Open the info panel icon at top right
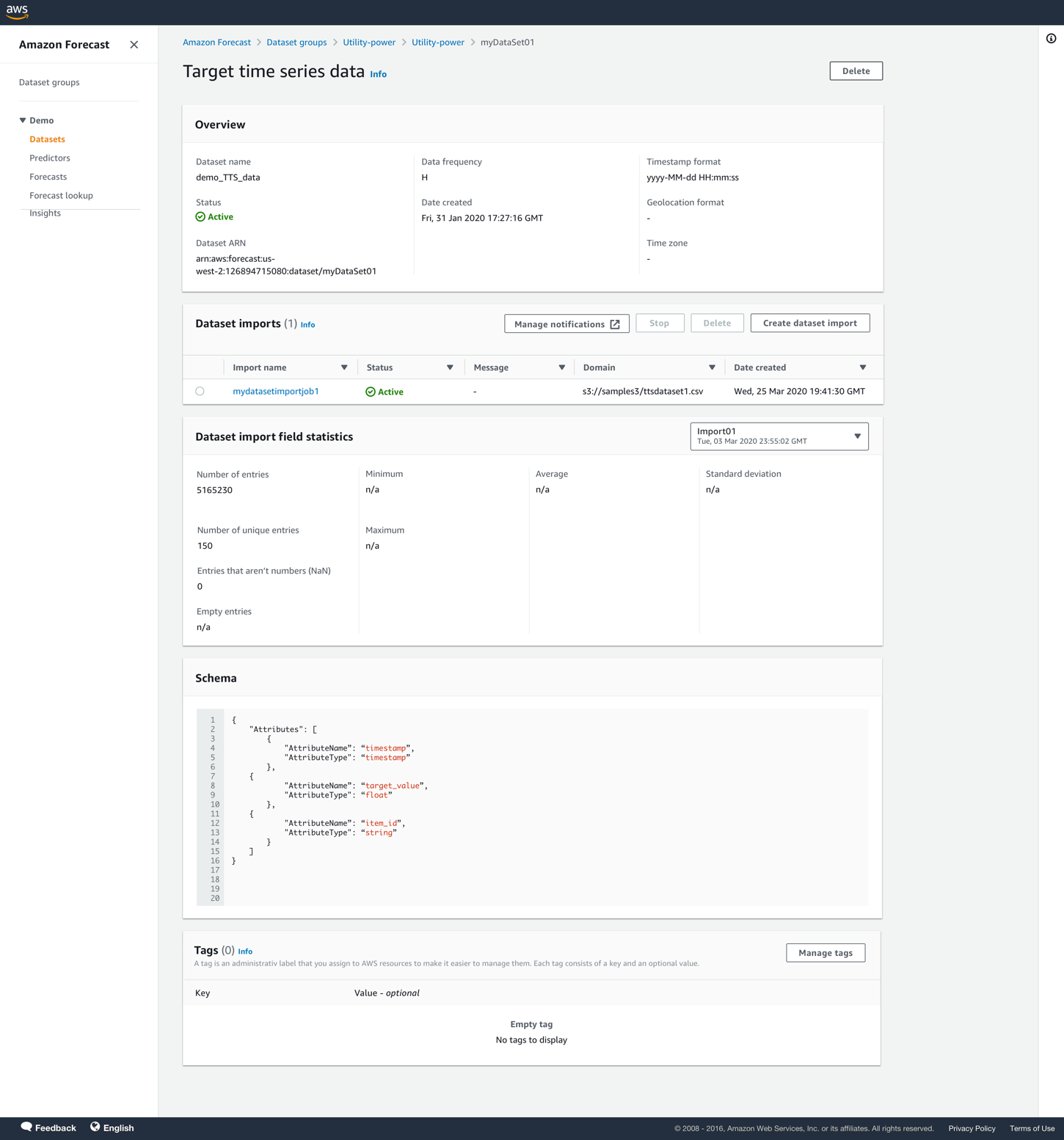Viewport: 1064px width, 1140px height. [1051, 39]
